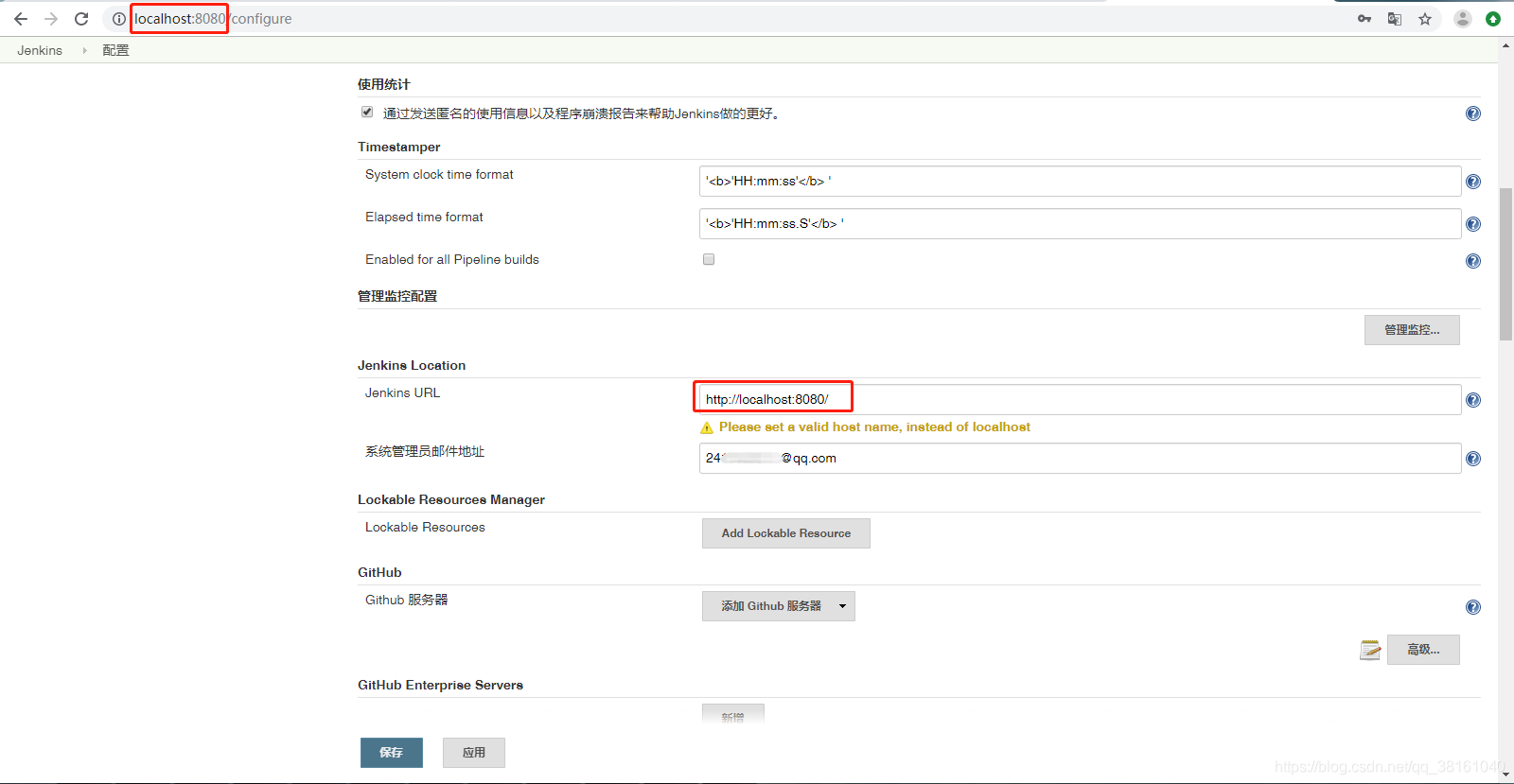Click the Jenkins URL label
The image size is (1514, 784).
[x=403, y=392]
